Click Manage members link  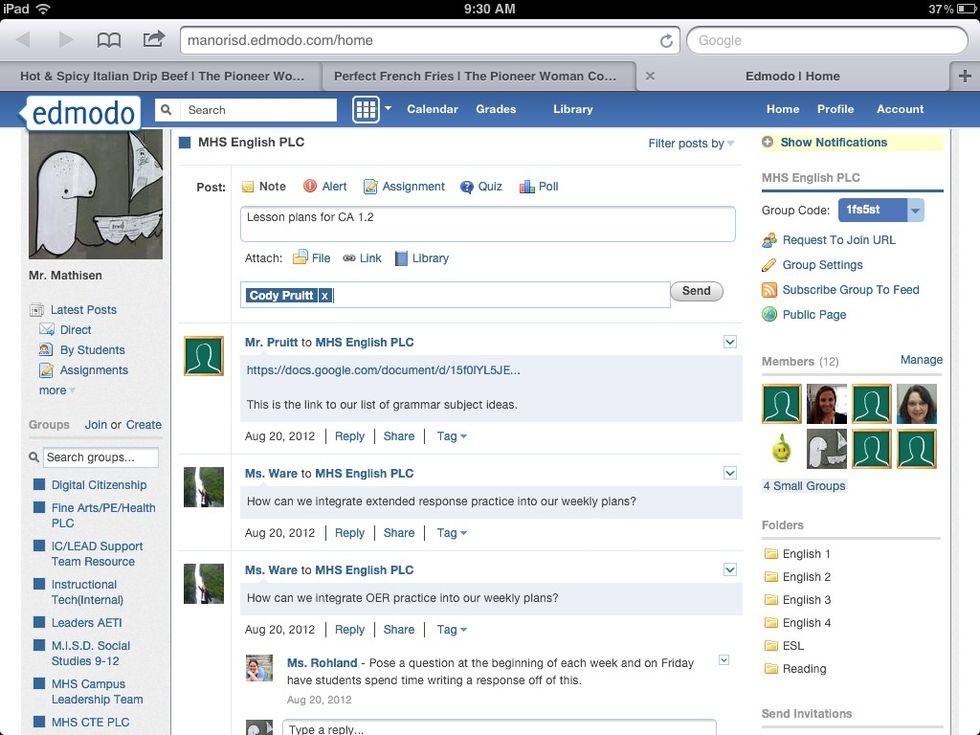[921, 359]
